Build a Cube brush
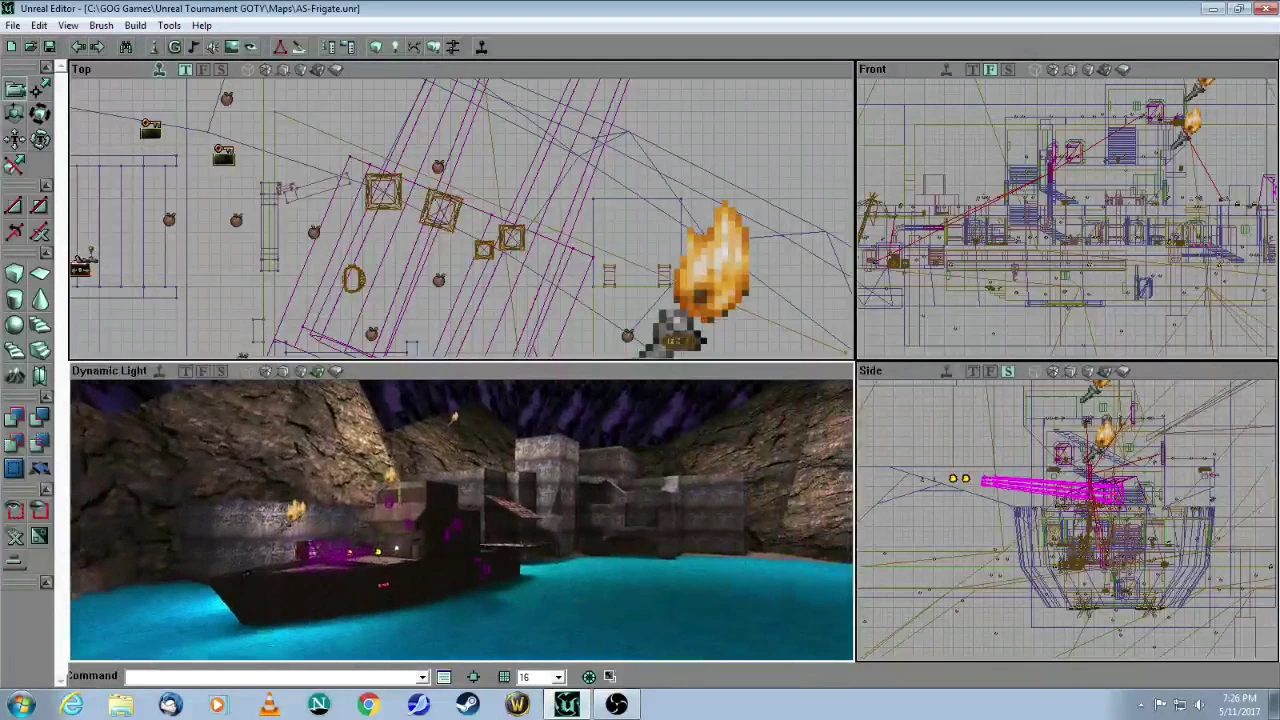This screenshot has height=720, width=1280. pyautogui.click(x=14, y=273)
